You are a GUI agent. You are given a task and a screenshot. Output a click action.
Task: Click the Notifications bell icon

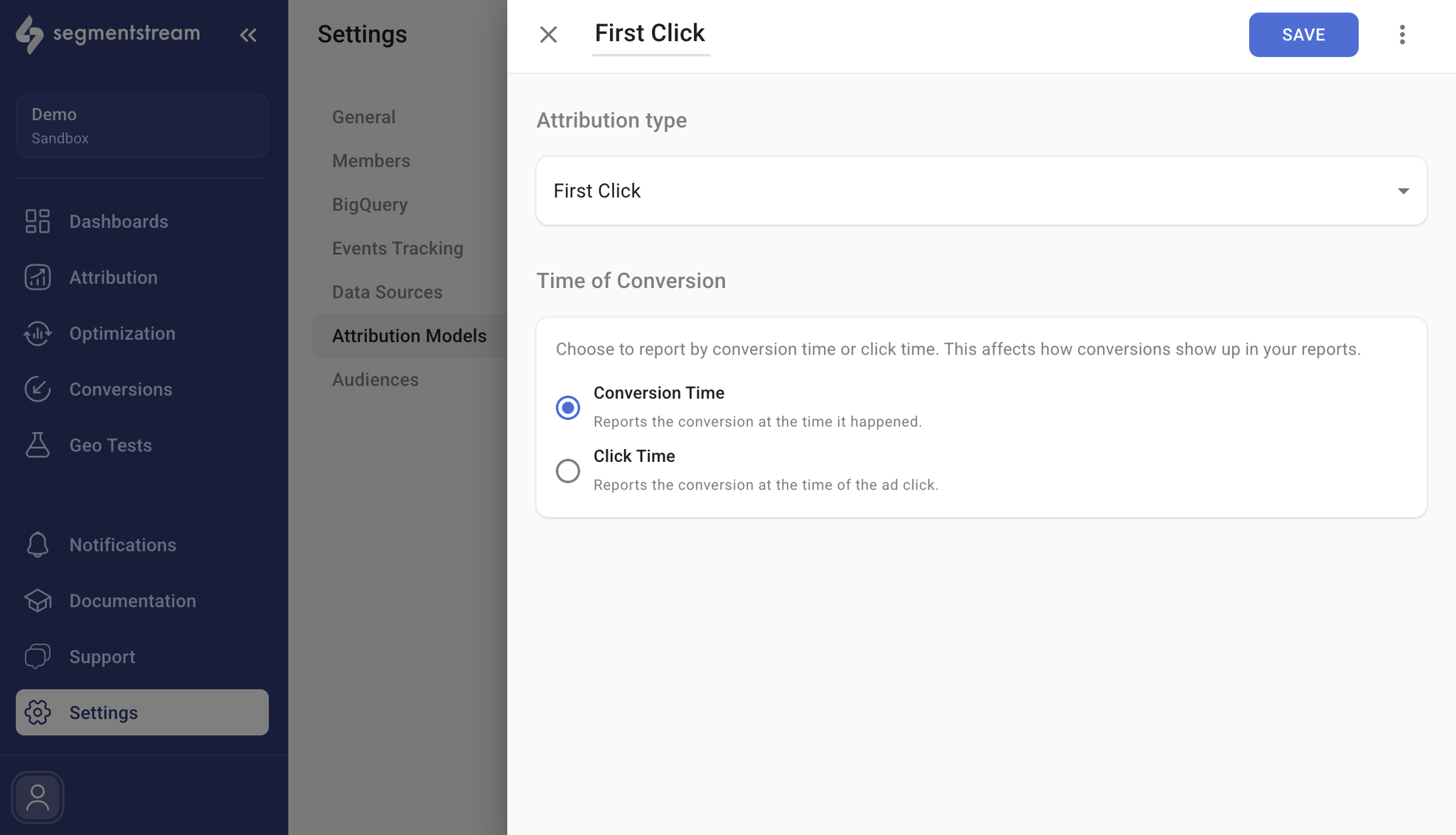pos(38,545)
